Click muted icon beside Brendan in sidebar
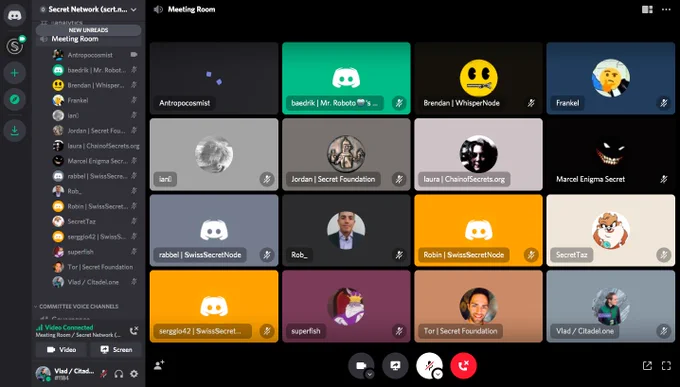680x387 pixels. [x=134, y=85]
